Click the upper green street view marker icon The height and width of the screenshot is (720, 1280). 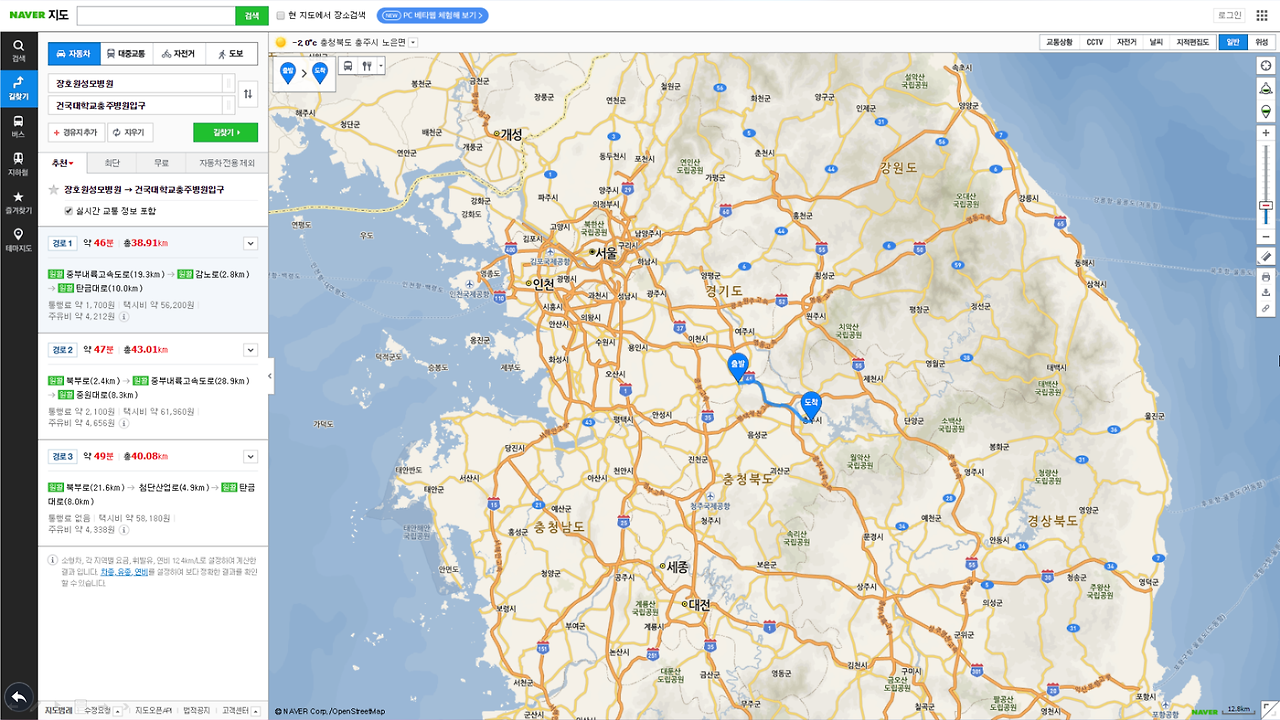coord(1265,88)
